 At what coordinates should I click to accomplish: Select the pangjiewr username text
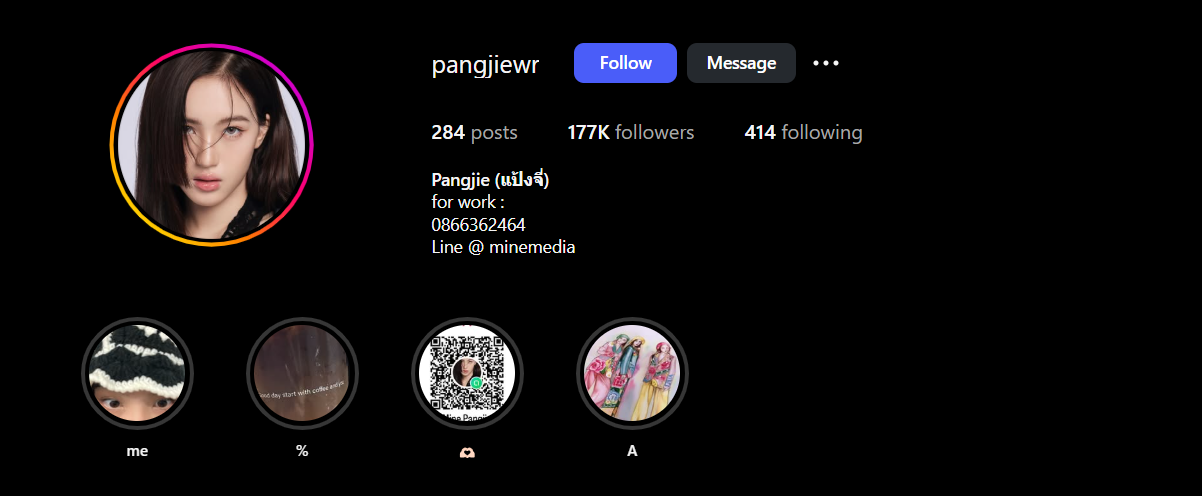[485, 65]
